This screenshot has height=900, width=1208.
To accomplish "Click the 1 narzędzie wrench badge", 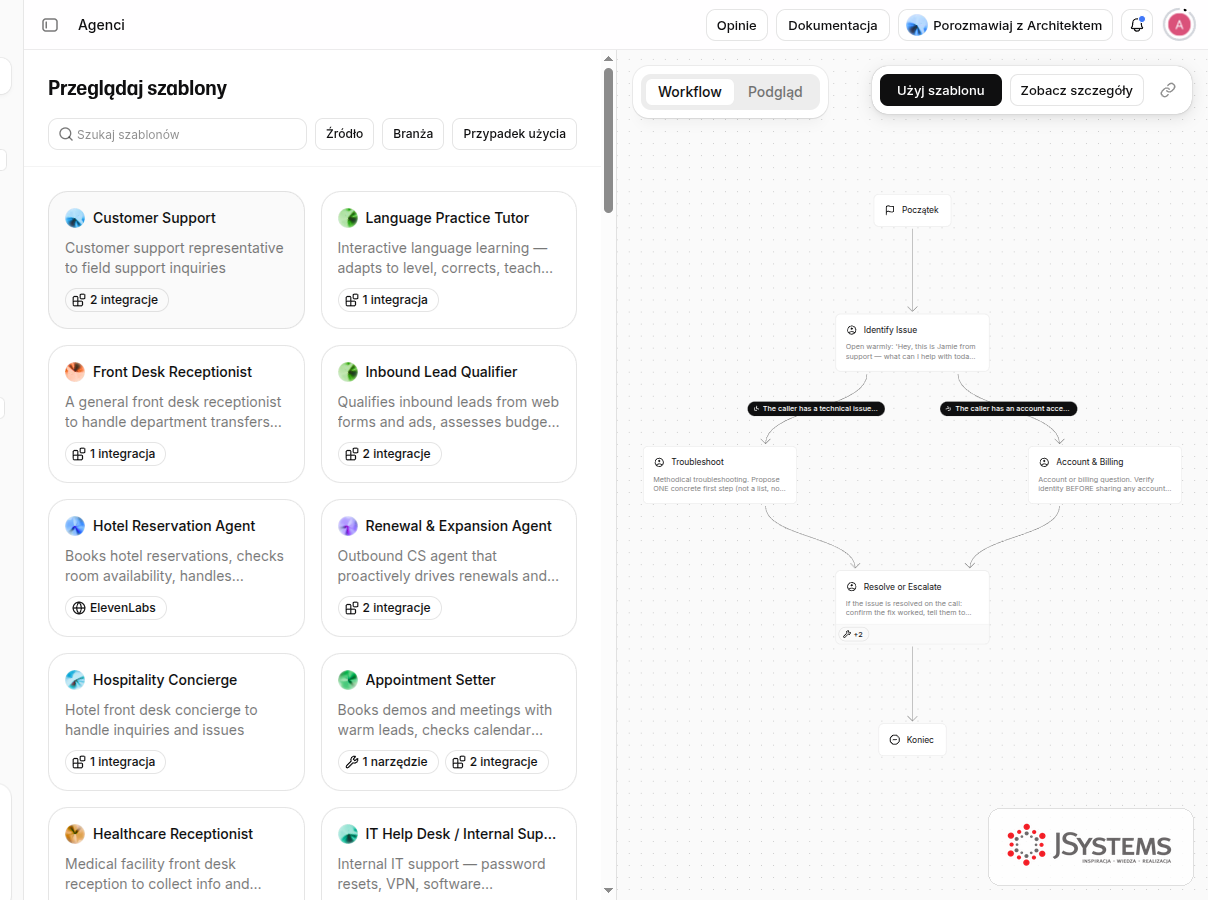I will pos(387,762).
